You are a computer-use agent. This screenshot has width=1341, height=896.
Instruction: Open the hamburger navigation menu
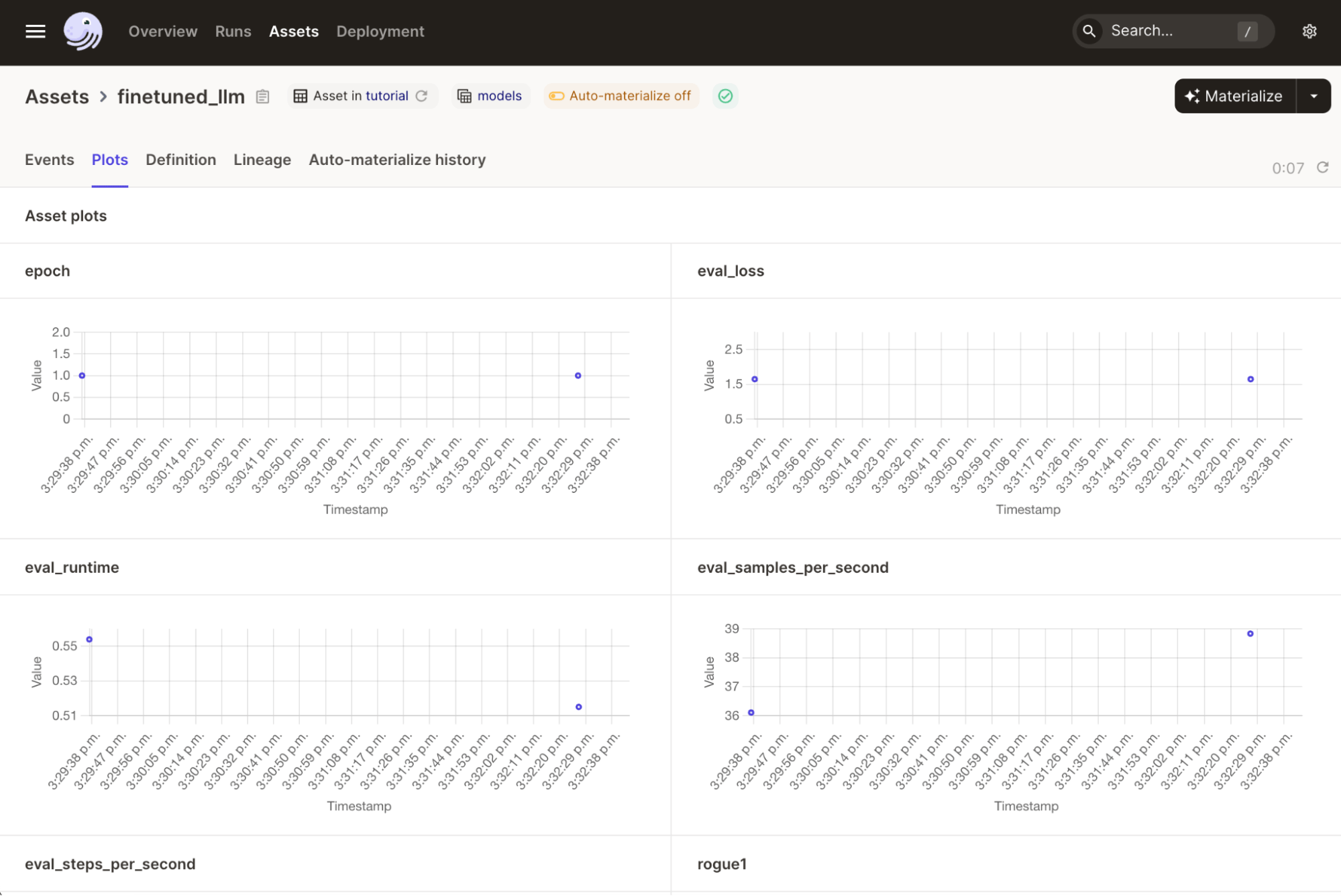coord(36,32)
